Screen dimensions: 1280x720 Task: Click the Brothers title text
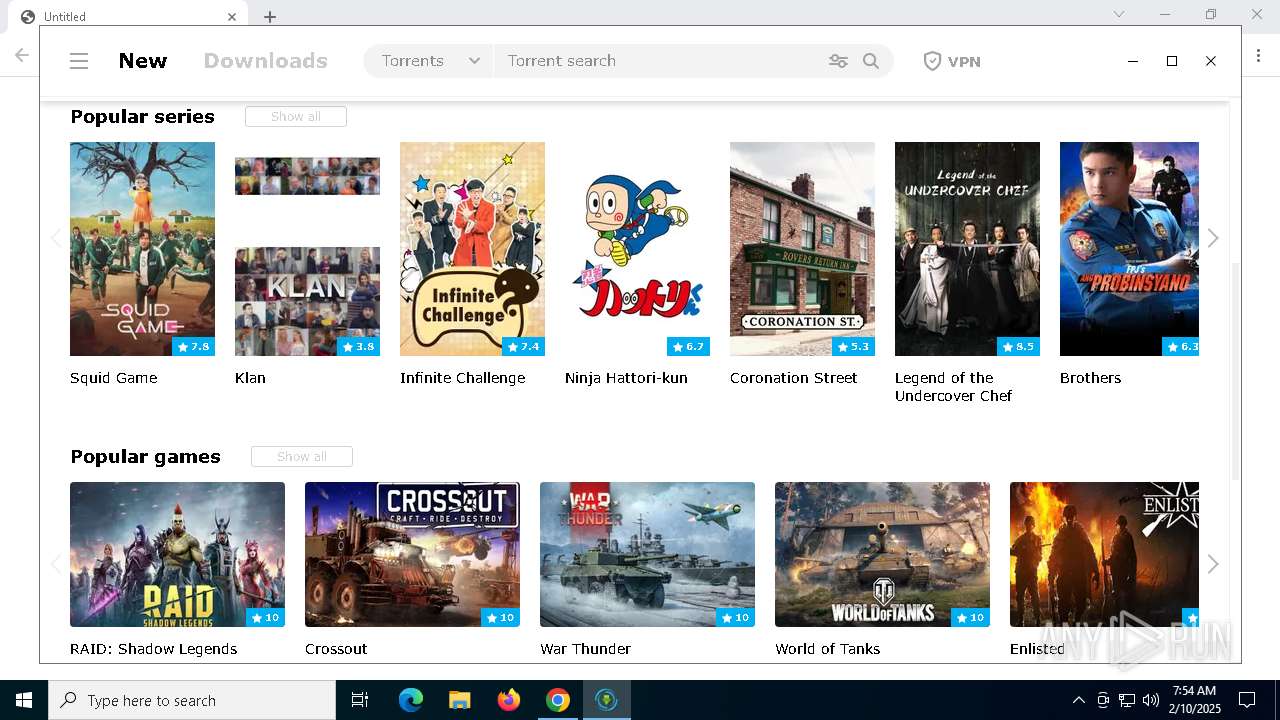pos(1090,378)
